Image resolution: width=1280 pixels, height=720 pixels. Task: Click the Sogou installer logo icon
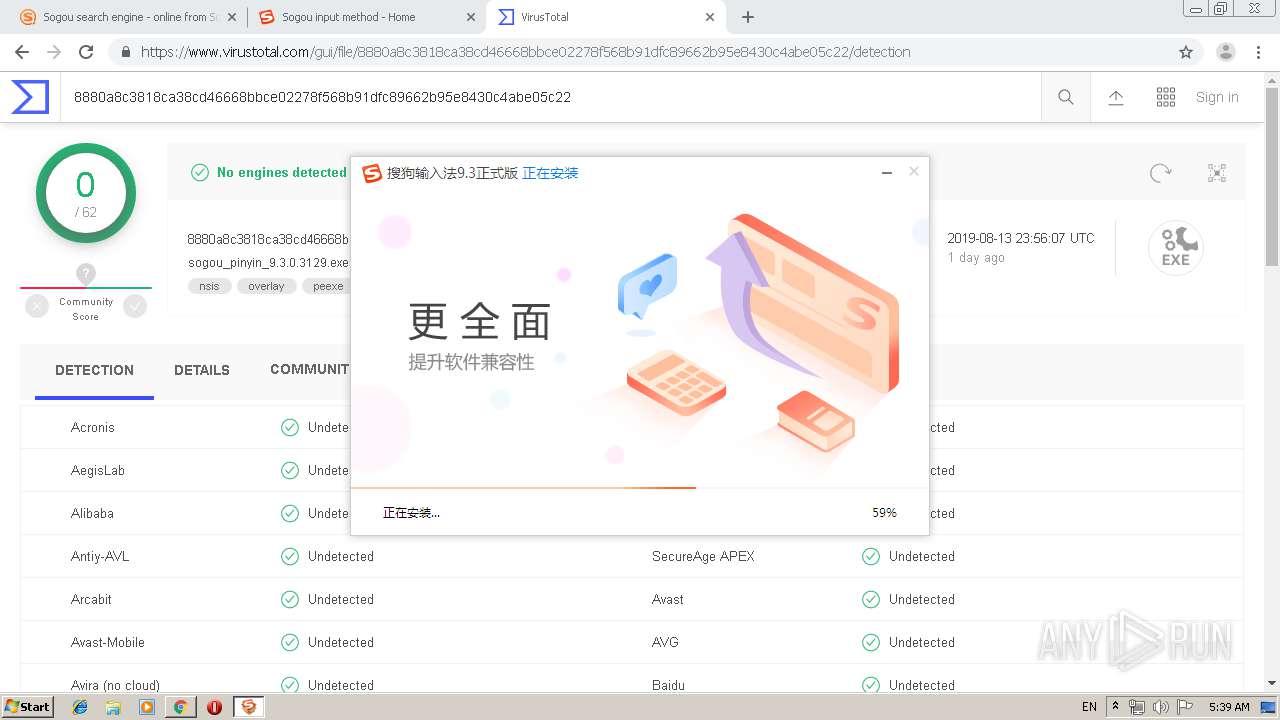tap(372, 173)
